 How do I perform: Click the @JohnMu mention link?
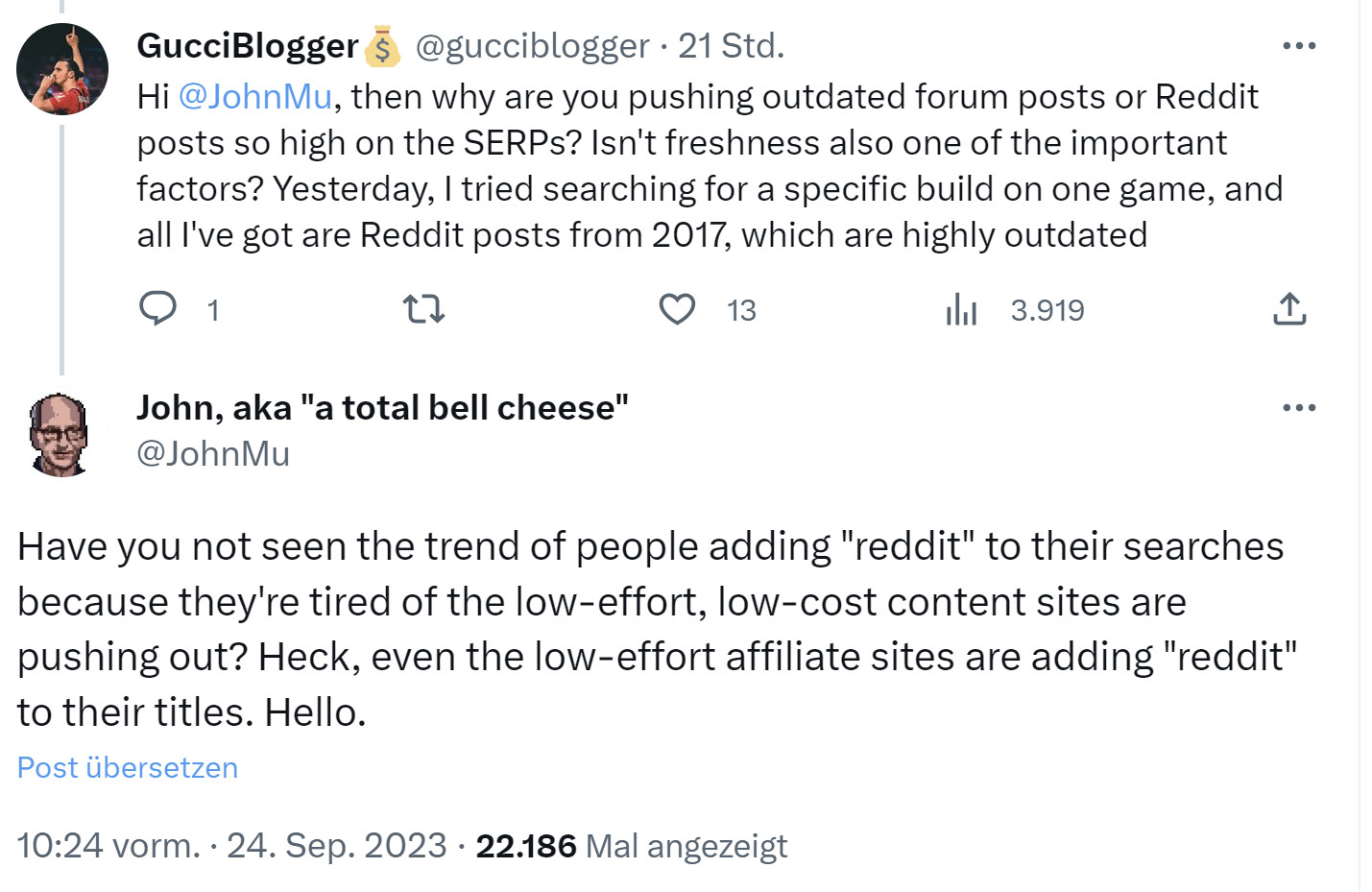[255, 97]
